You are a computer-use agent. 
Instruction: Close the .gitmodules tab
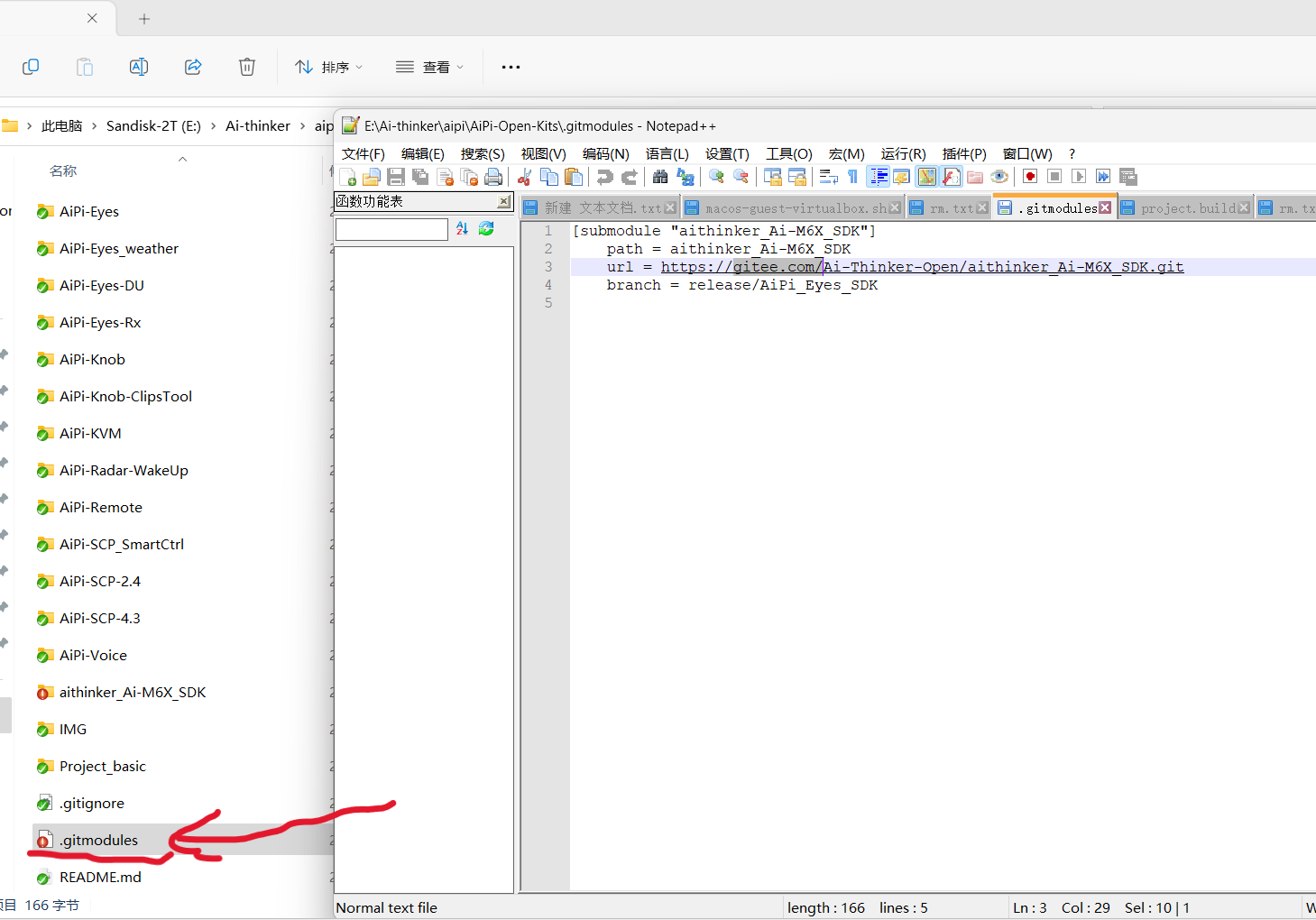click(1105, 208)
